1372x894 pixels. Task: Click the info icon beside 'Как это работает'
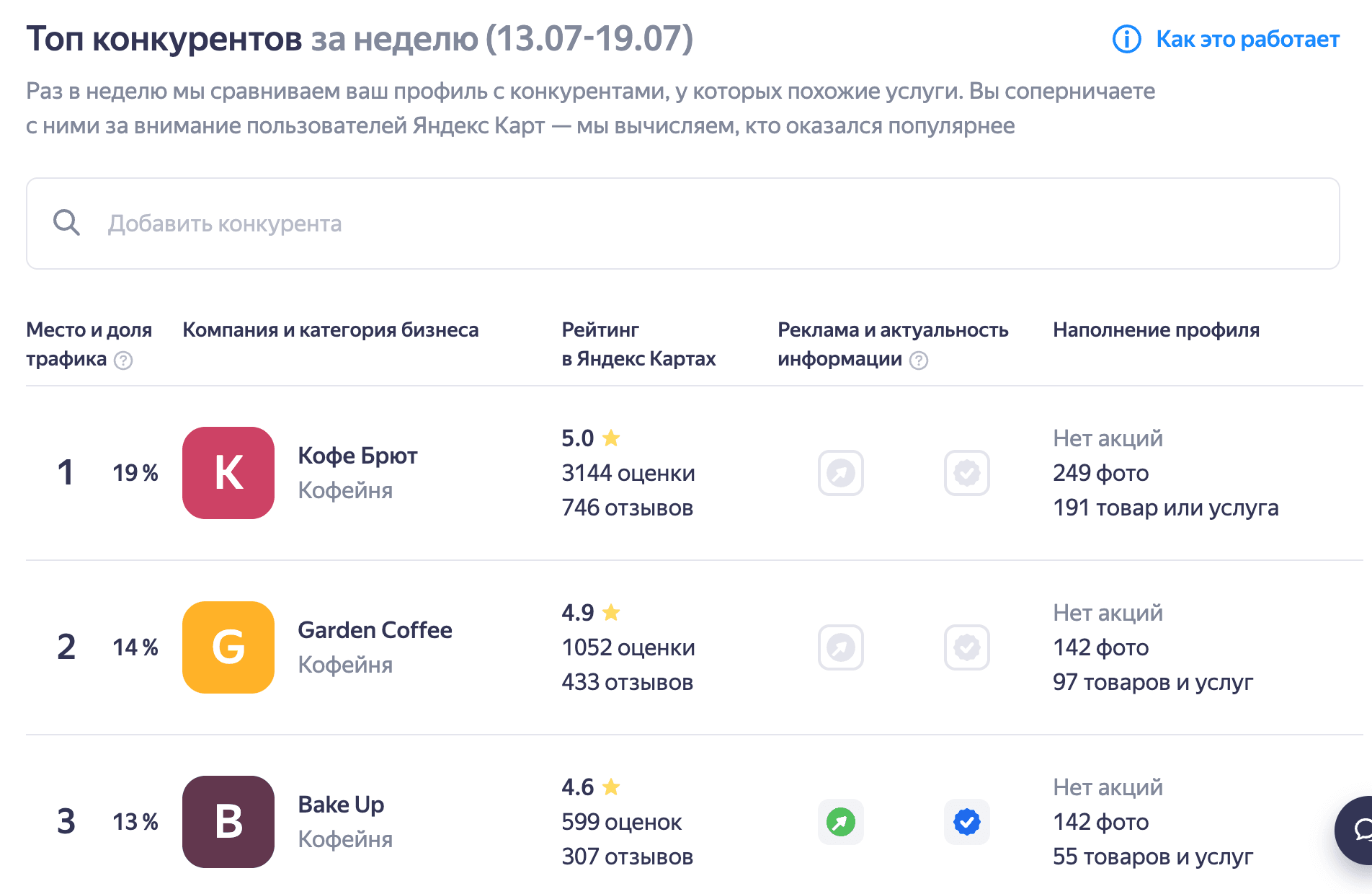pyautogui.click(x=1127, y=39)
